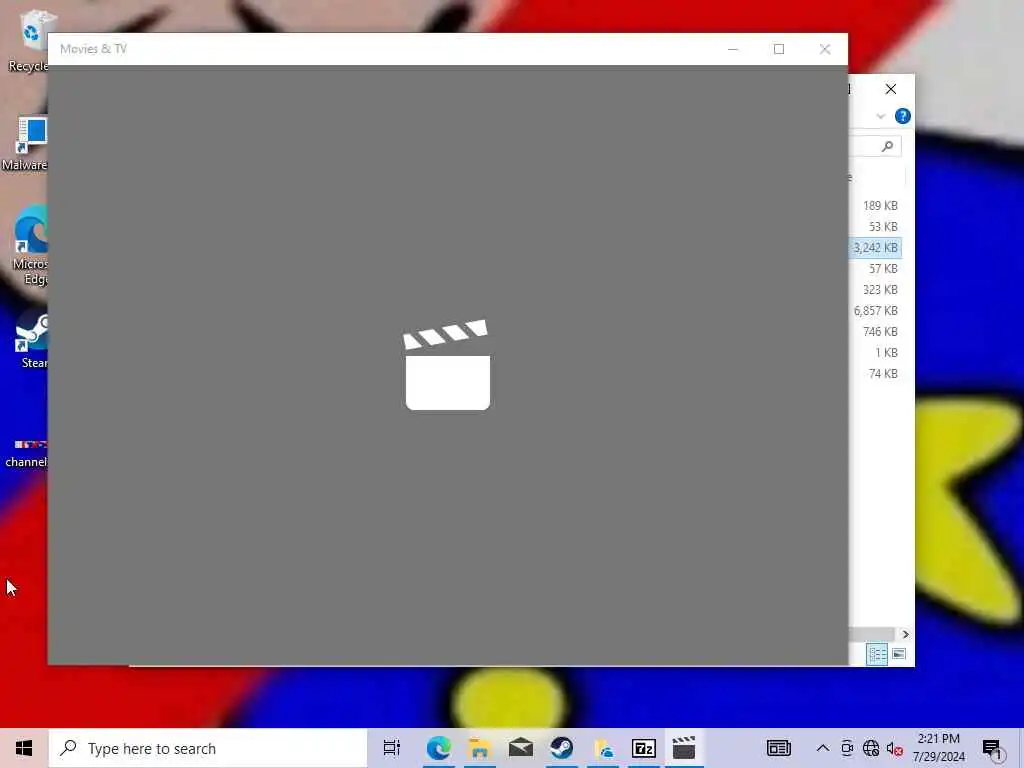Open Task View from taskbar
Screen dimensions: 1024x768
(x=392, y=748)
